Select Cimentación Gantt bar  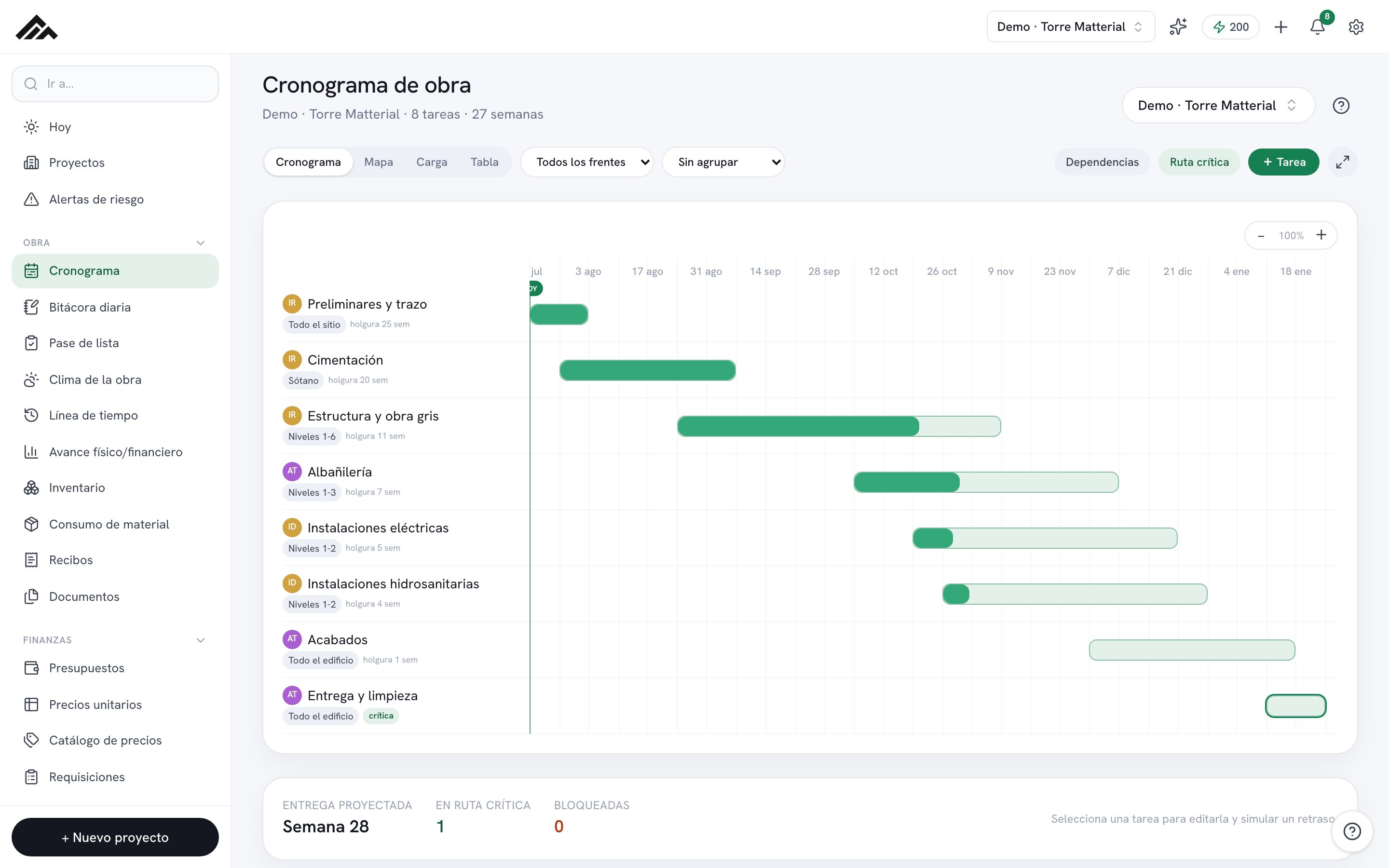pos(647,370)
